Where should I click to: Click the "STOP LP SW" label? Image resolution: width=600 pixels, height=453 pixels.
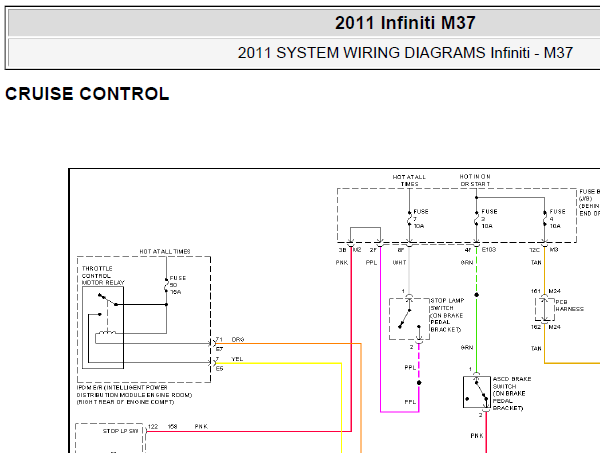[121, 431]
